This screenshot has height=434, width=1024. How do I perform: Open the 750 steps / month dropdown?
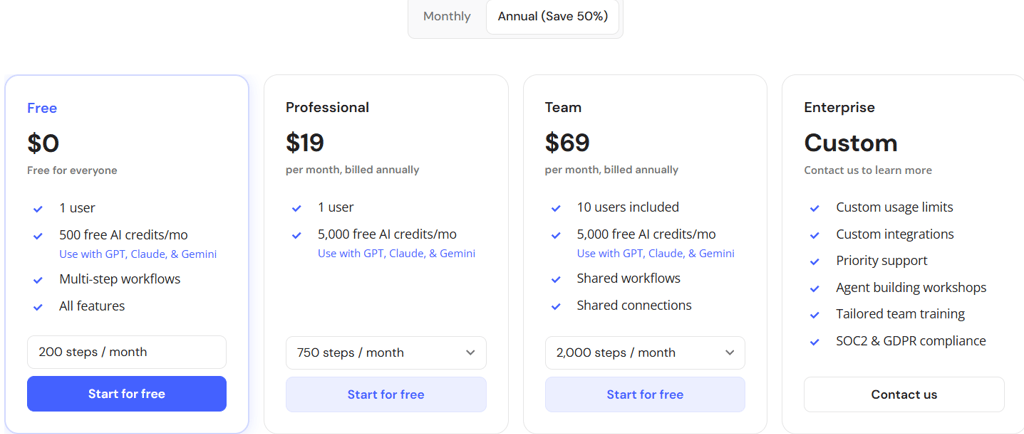click(x=386, y=353)
